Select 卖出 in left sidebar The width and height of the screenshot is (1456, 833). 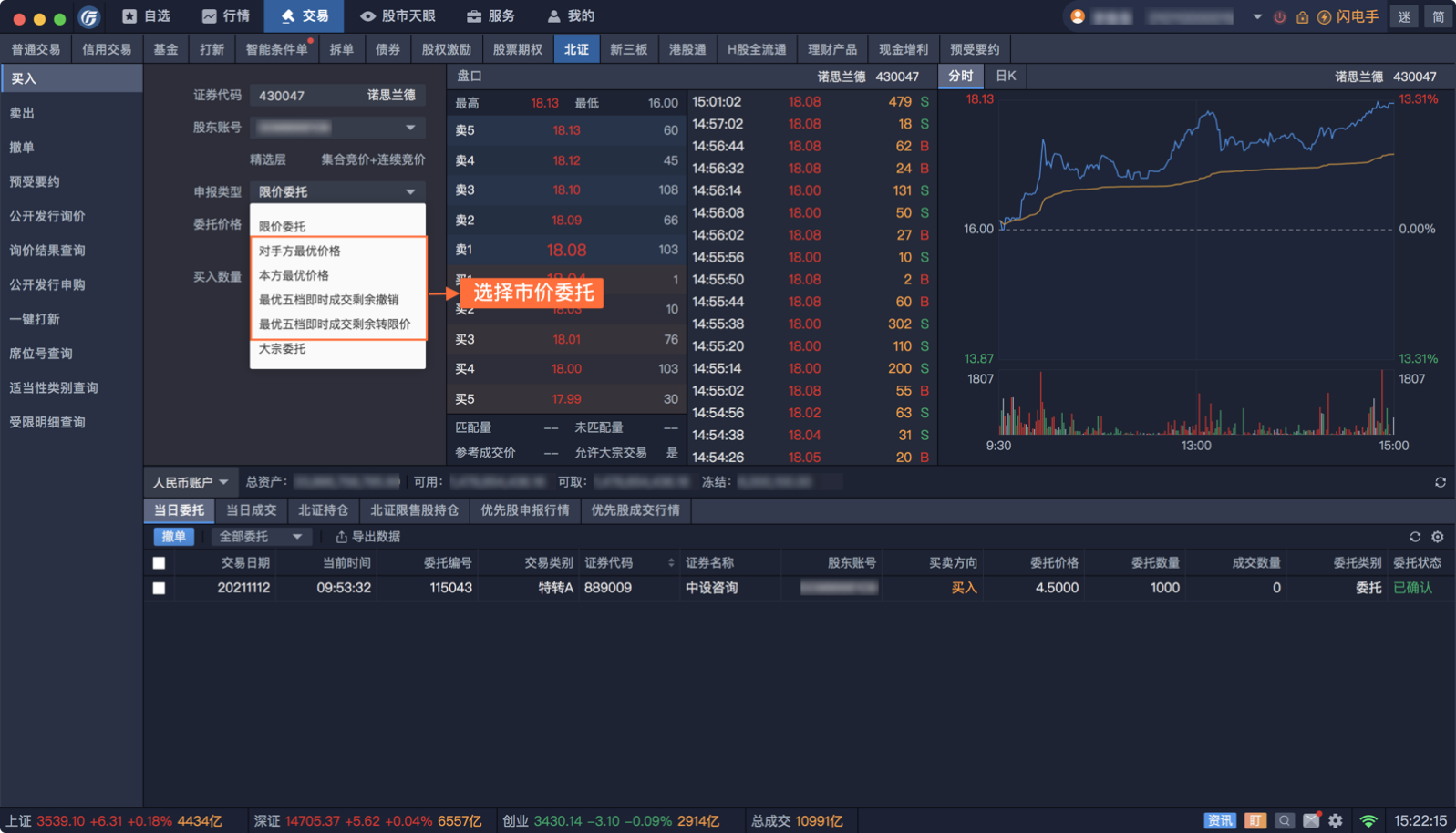71,113
